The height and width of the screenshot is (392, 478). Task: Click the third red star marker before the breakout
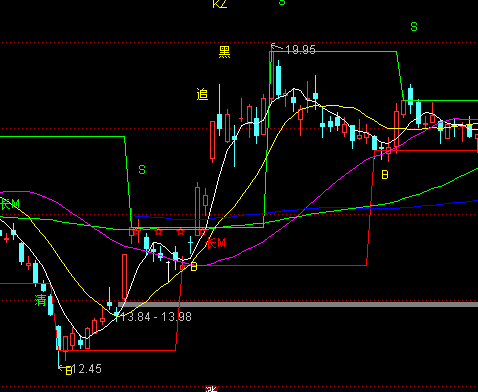(x=180, y=231)
